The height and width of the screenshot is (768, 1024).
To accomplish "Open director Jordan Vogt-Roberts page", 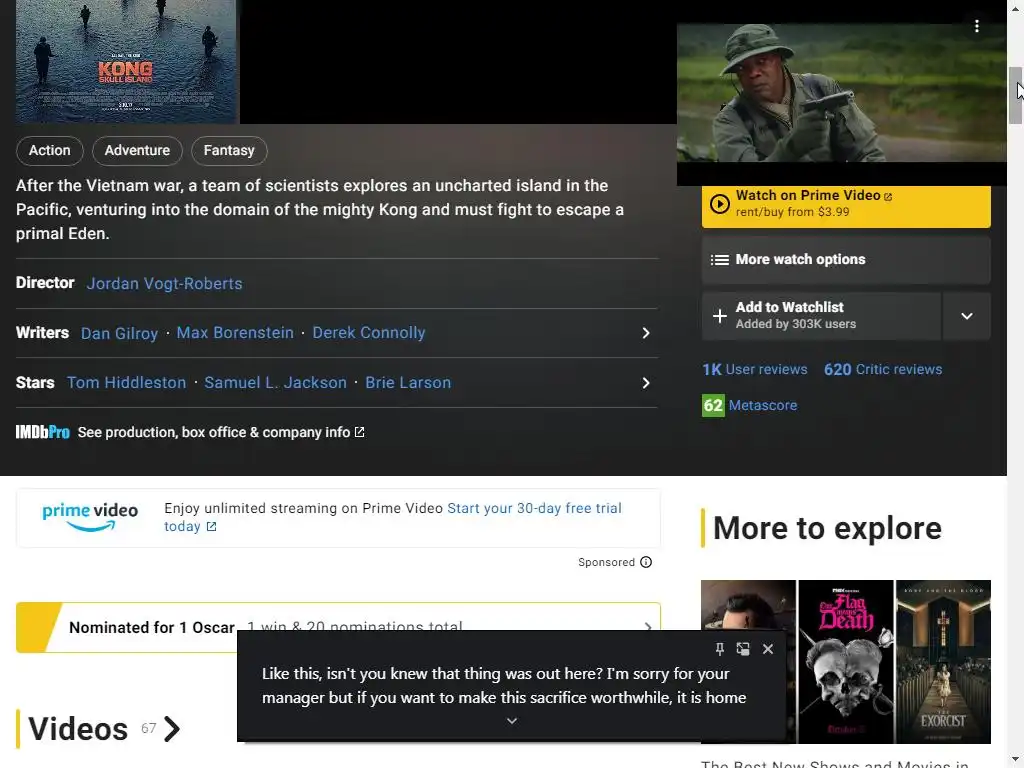I will pyautogui.click(x=165, y=283).
